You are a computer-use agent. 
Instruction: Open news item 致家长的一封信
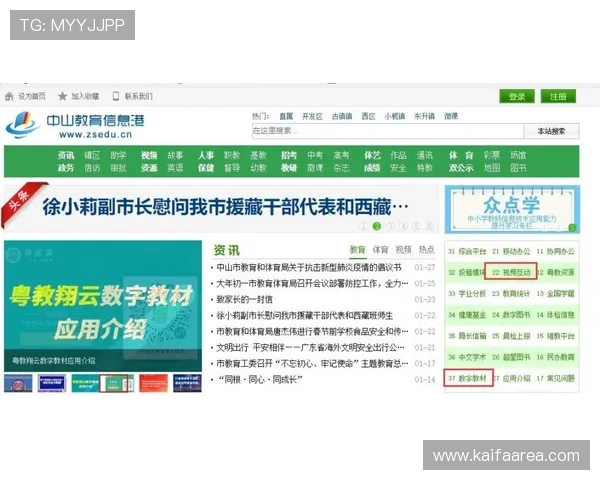click(x=244, y=299)
